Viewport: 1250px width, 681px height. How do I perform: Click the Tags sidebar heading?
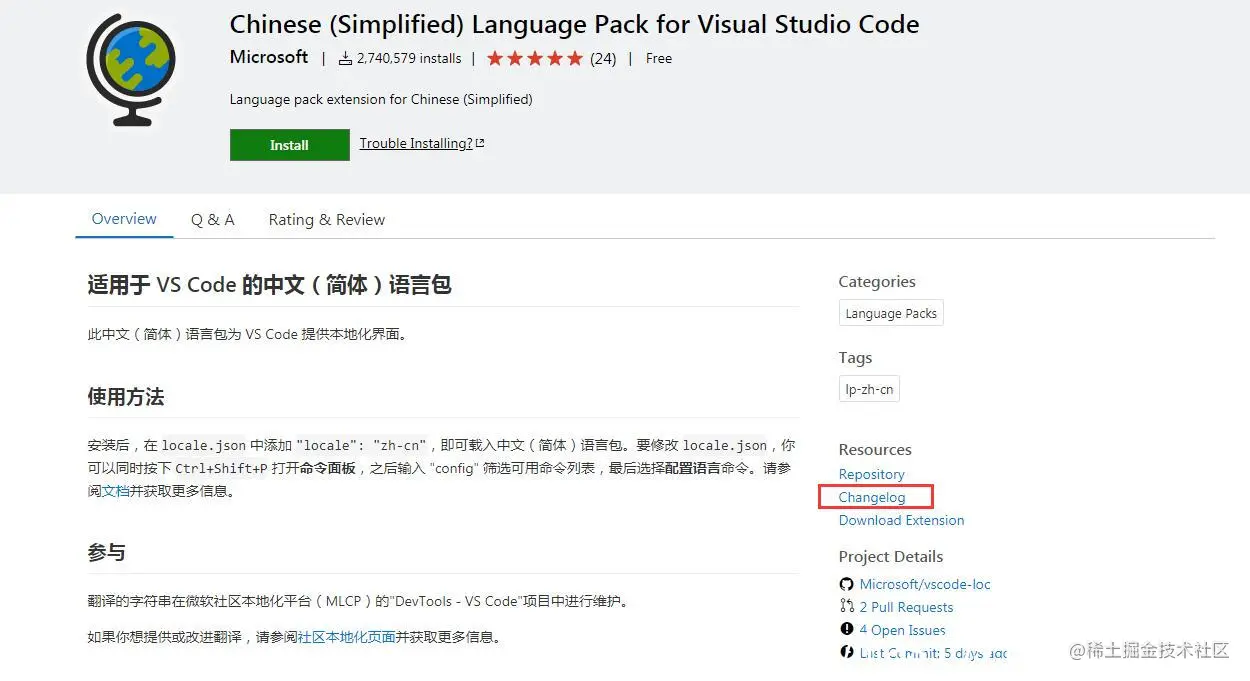855,358
